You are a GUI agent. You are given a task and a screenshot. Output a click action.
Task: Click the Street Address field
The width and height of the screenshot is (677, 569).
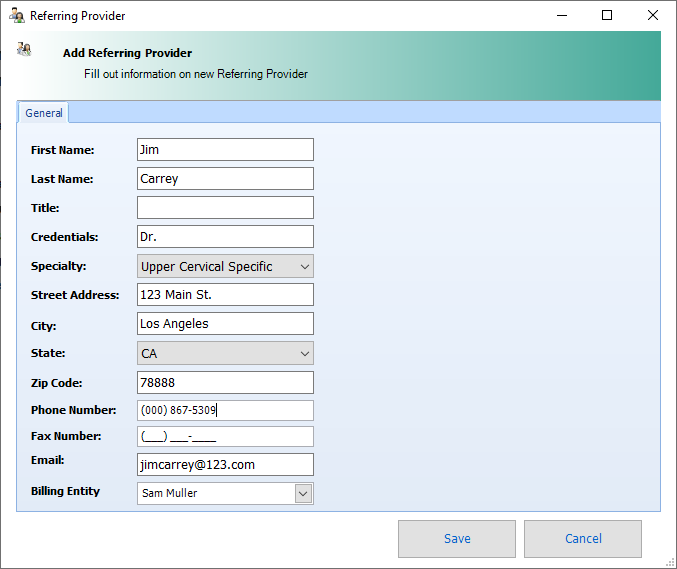point(225,294)
